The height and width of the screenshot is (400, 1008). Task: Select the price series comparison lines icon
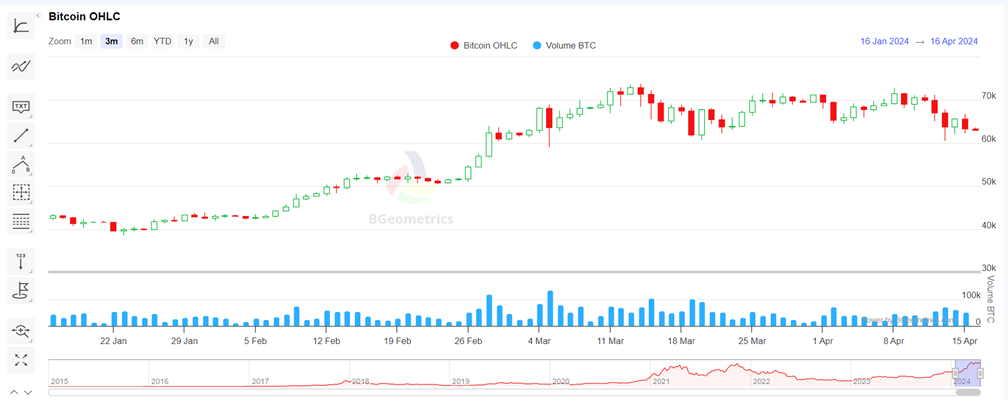[x=21, y=66]
